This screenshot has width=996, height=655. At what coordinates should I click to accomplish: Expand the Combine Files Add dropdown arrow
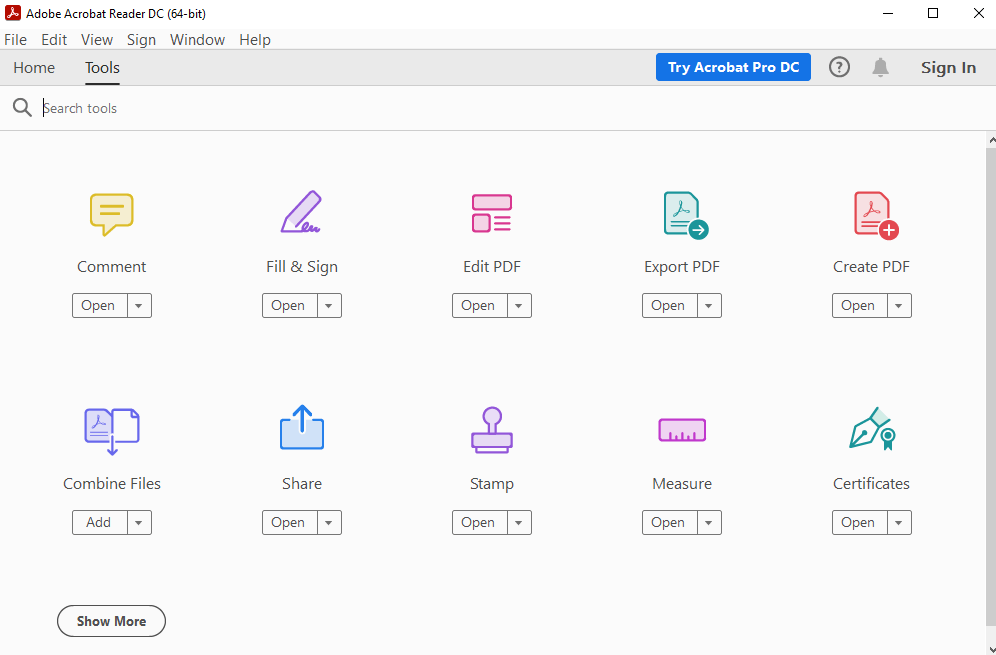coord(139,522)
